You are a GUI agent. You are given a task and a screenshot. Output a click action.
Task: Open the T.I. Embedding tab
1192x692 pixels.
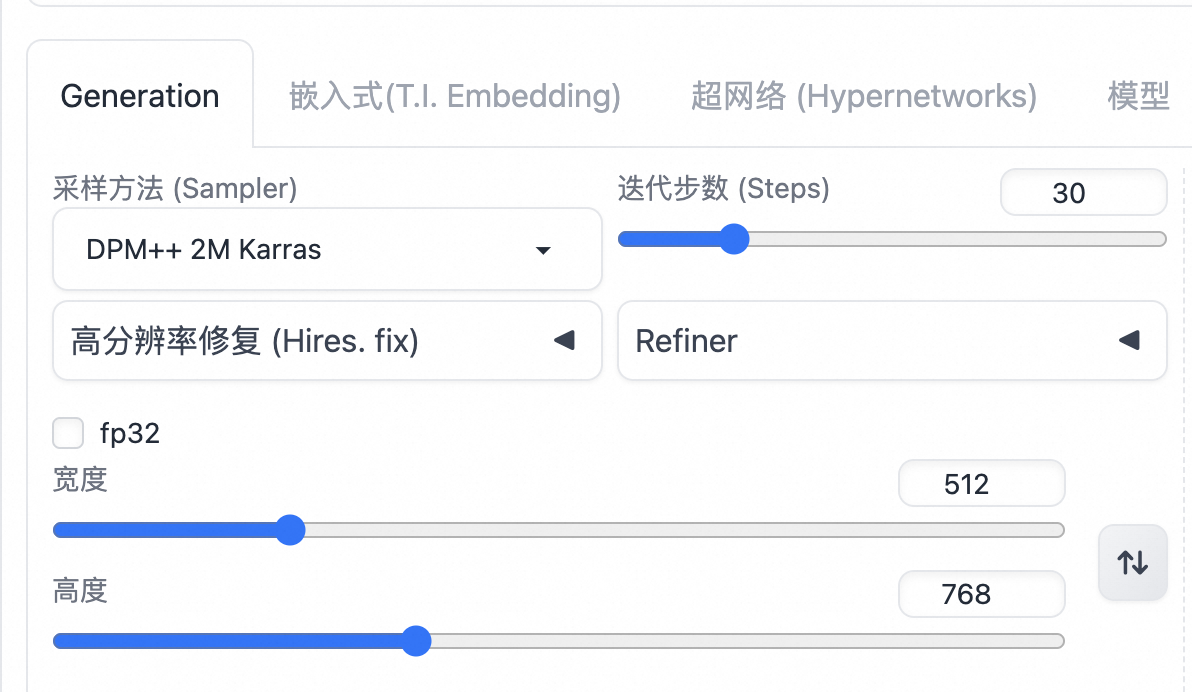[455, 96]
